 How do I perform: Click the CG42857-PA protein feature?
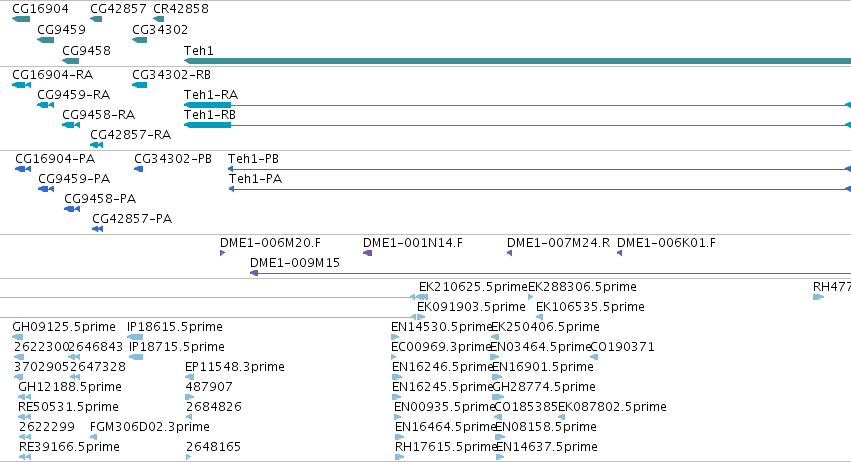(x=98, y=229)
